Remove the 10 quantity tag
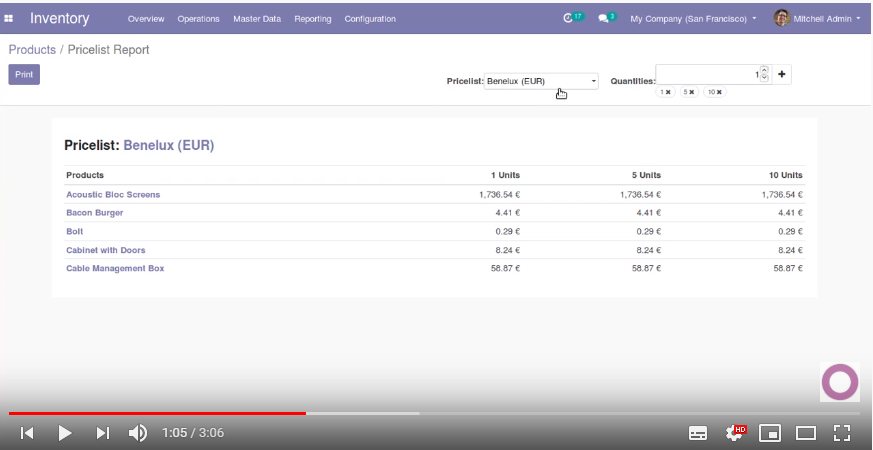The height and width of the screenshot is (450, 873). tap(719, 92)
